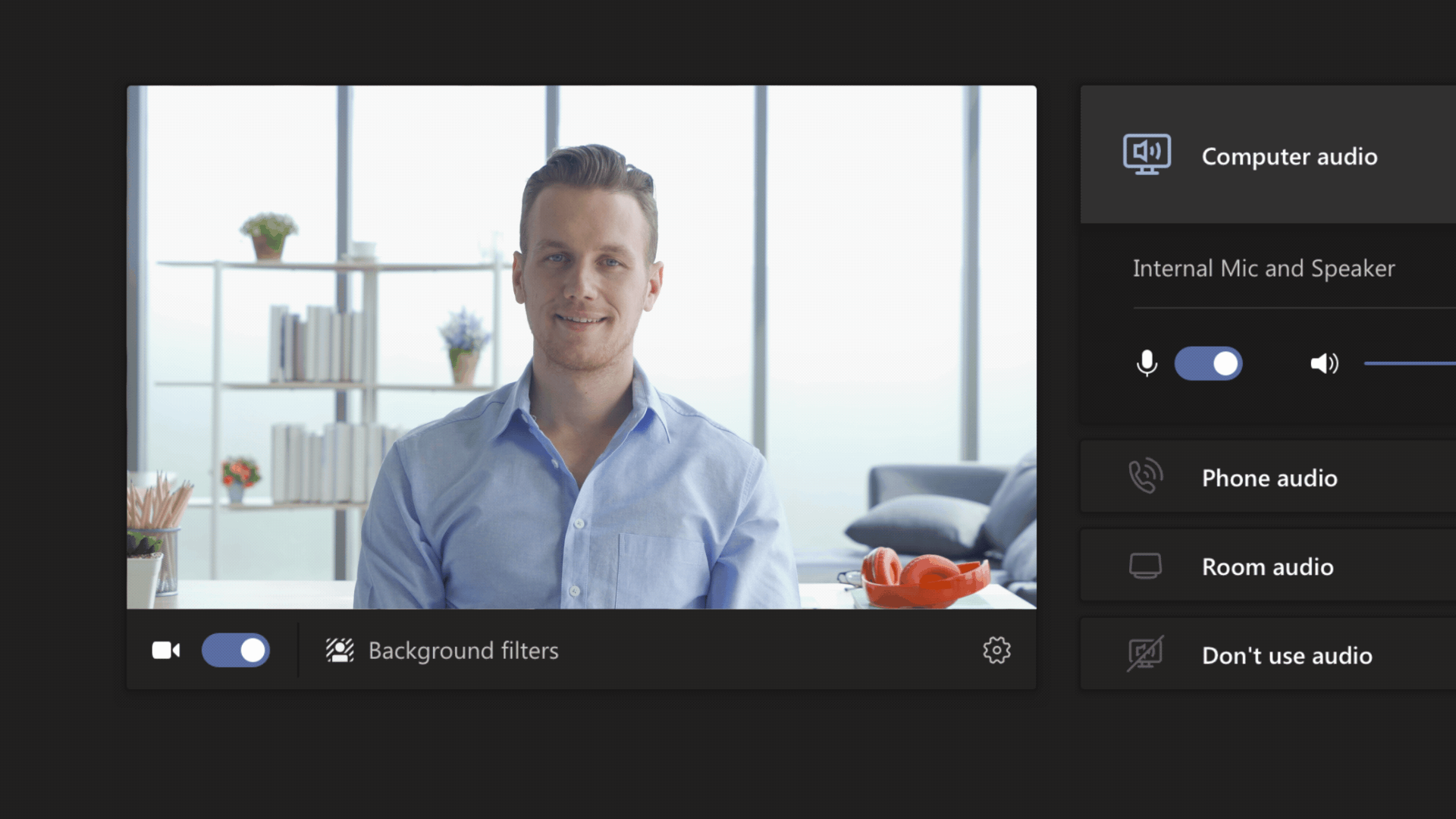Click the camera icon
1456x819 pixels.
pos(163,650)
